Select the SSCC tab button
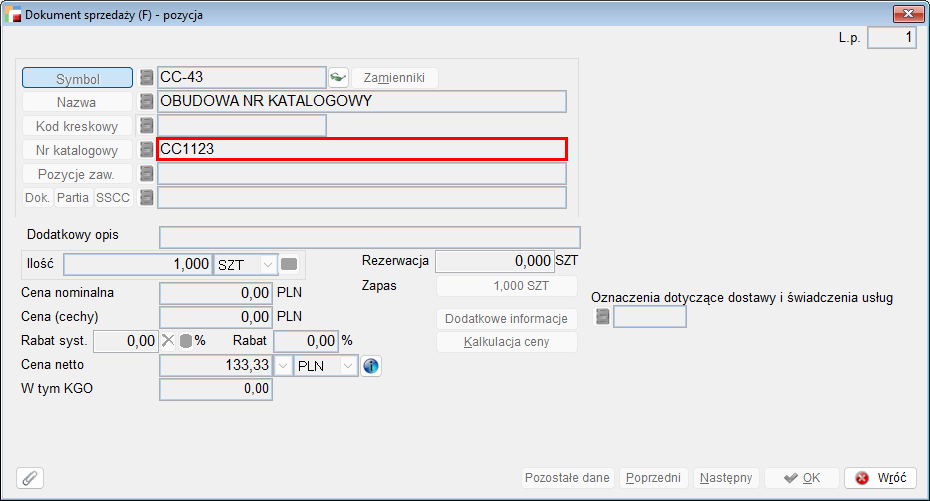Image resolution: width=930 pixels, height=501 pixels. click(113, 197)
